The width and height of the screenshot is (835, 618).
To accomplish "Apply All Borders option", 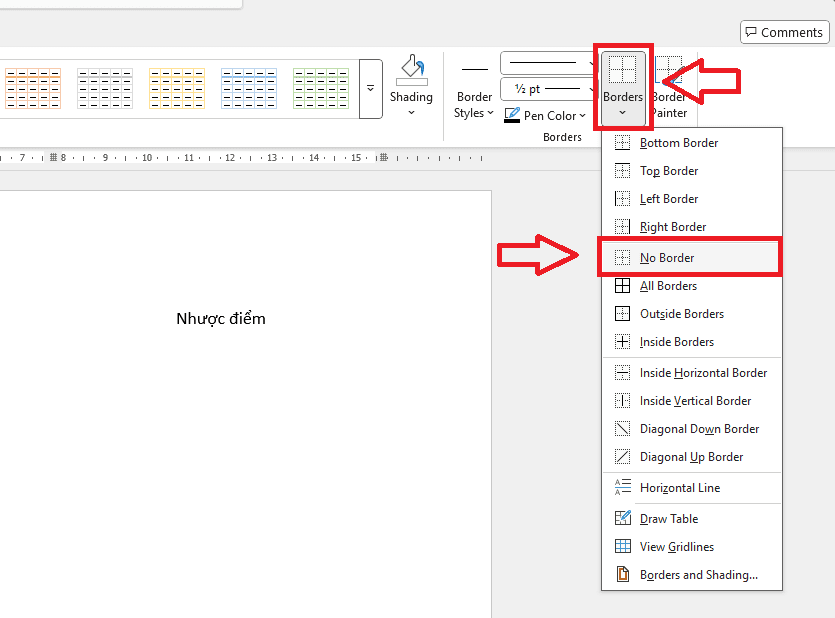I will click(668, 286).
